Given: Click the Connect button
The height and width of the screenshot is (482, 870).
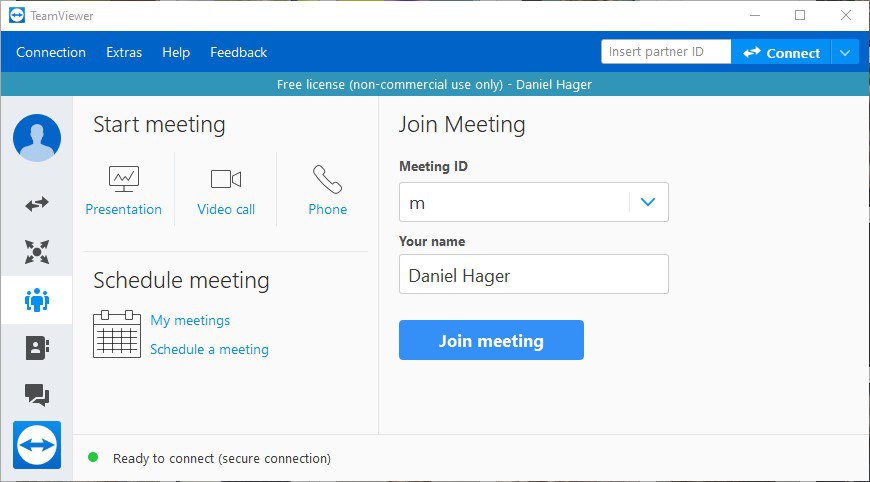Looking at the screenshot, I should coord(781,53).
